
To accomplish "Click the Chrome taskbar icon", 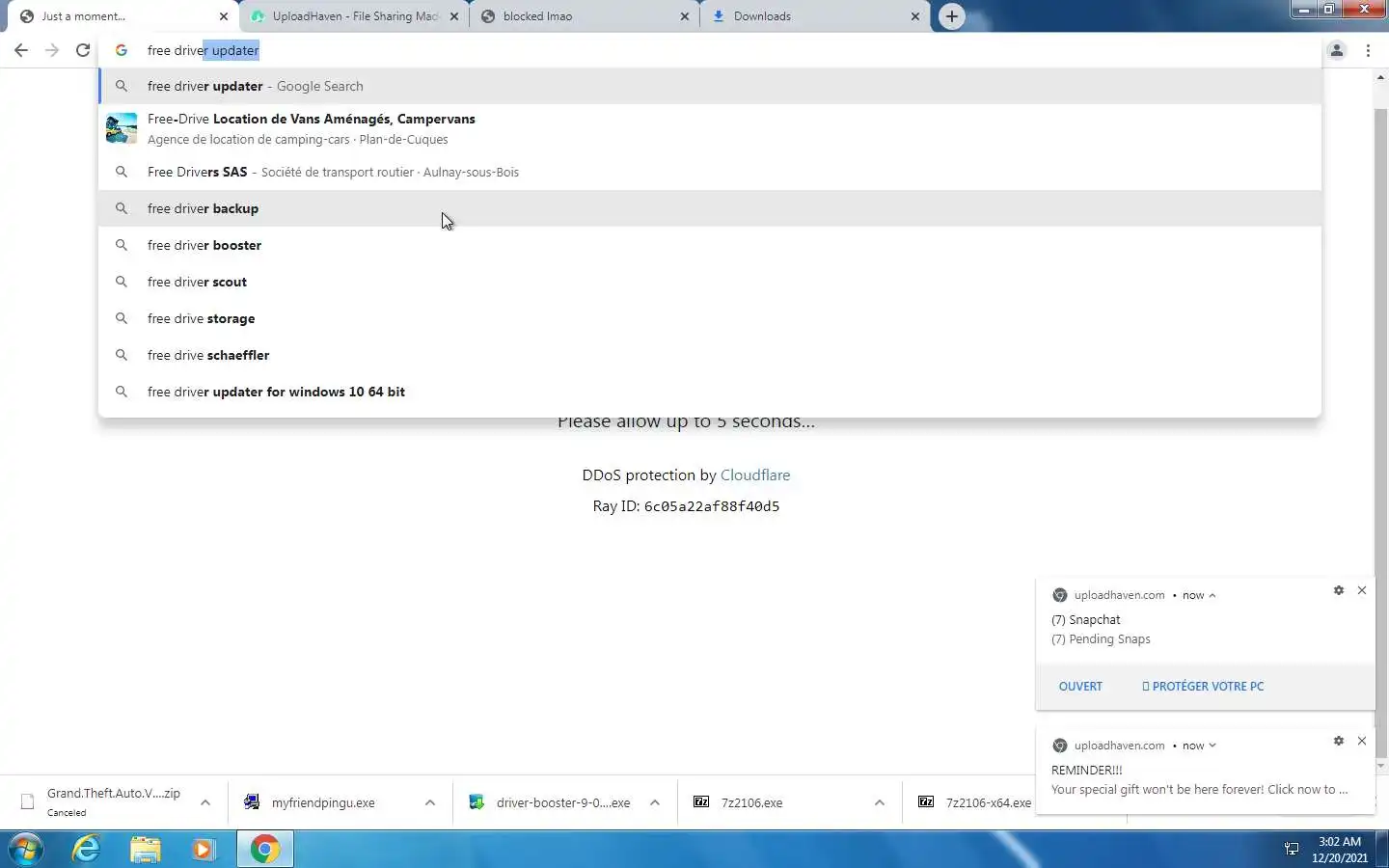I will point(265,849).
